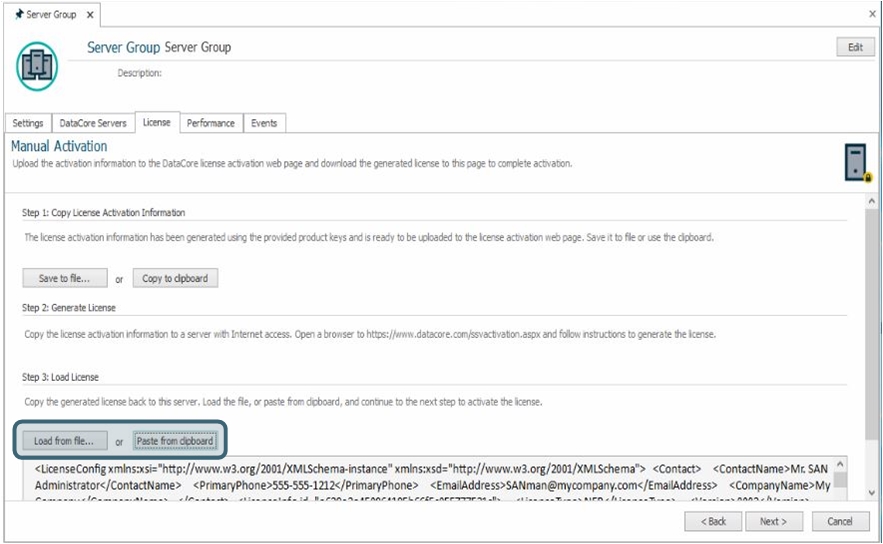Switch to the Settings tab

click(27, 123)
